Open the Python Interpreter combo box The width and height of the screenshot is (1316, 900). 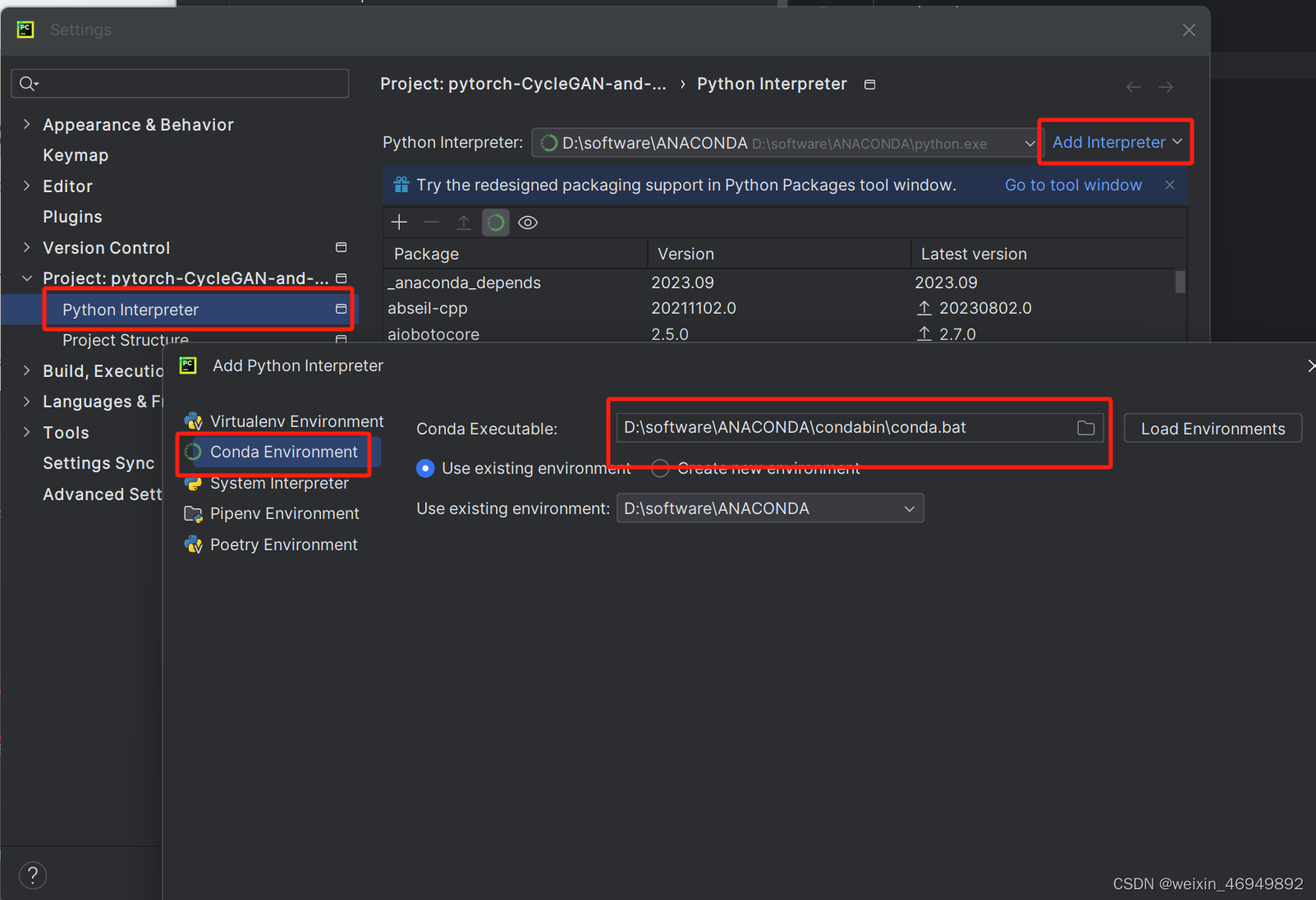pyautogui.click(x=786, y=143)
